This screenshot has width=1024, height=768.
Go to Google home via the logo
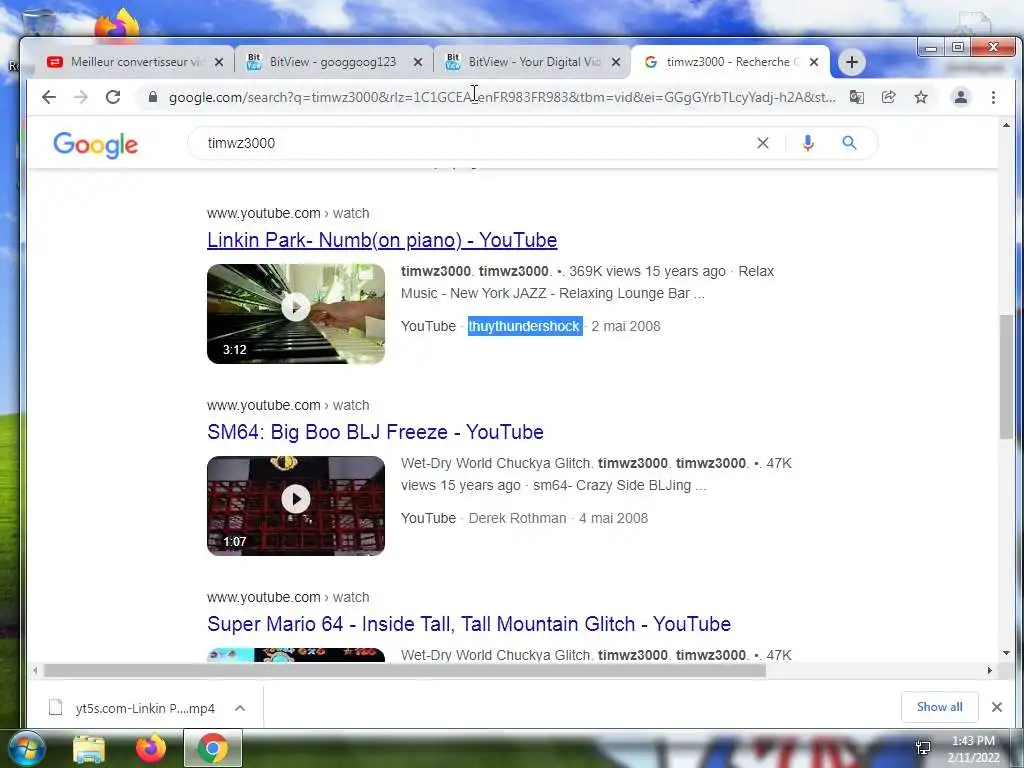tap(95, 145)
